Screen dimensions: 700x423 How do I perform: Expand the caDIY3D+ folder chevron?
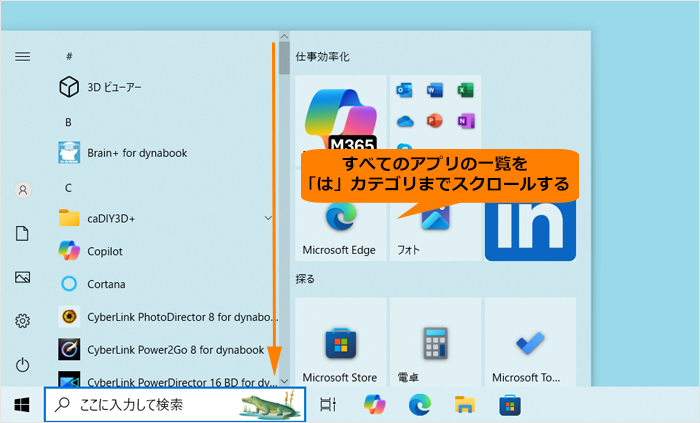[268, 218]
